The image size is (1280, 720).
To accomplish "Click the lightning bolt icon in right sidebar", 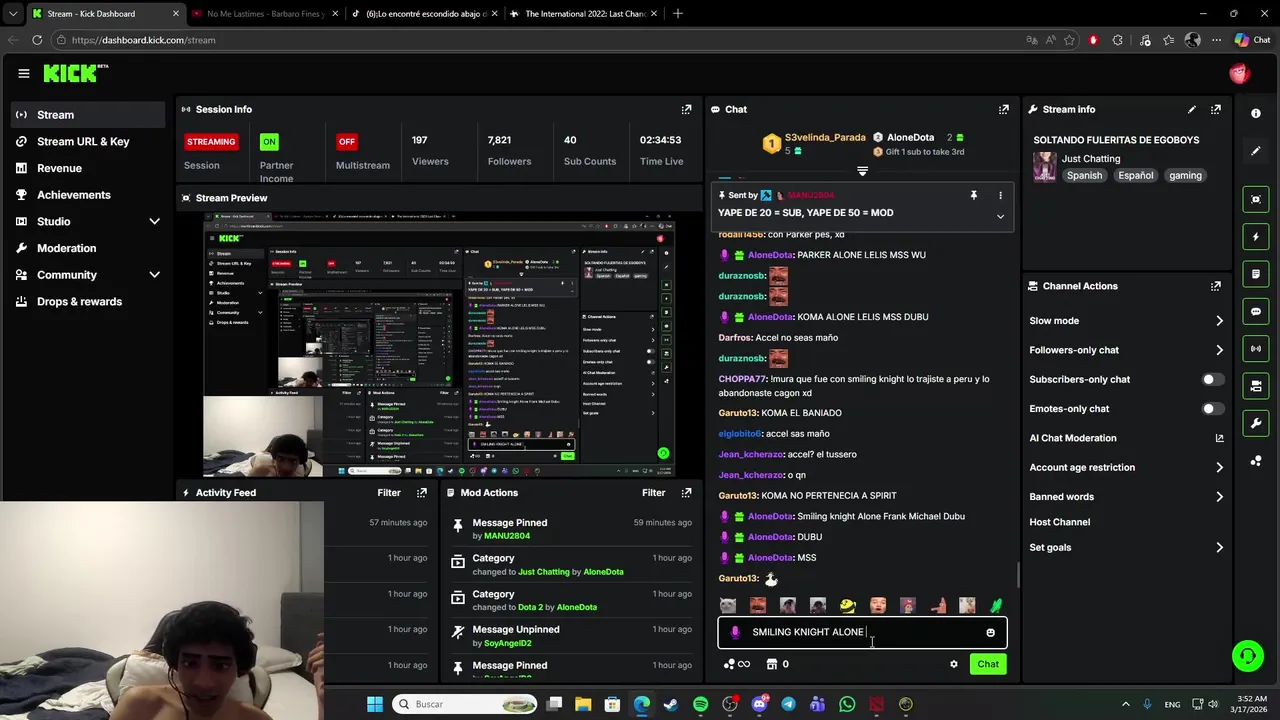I will pyautogui.click(x=1256, y=237).
